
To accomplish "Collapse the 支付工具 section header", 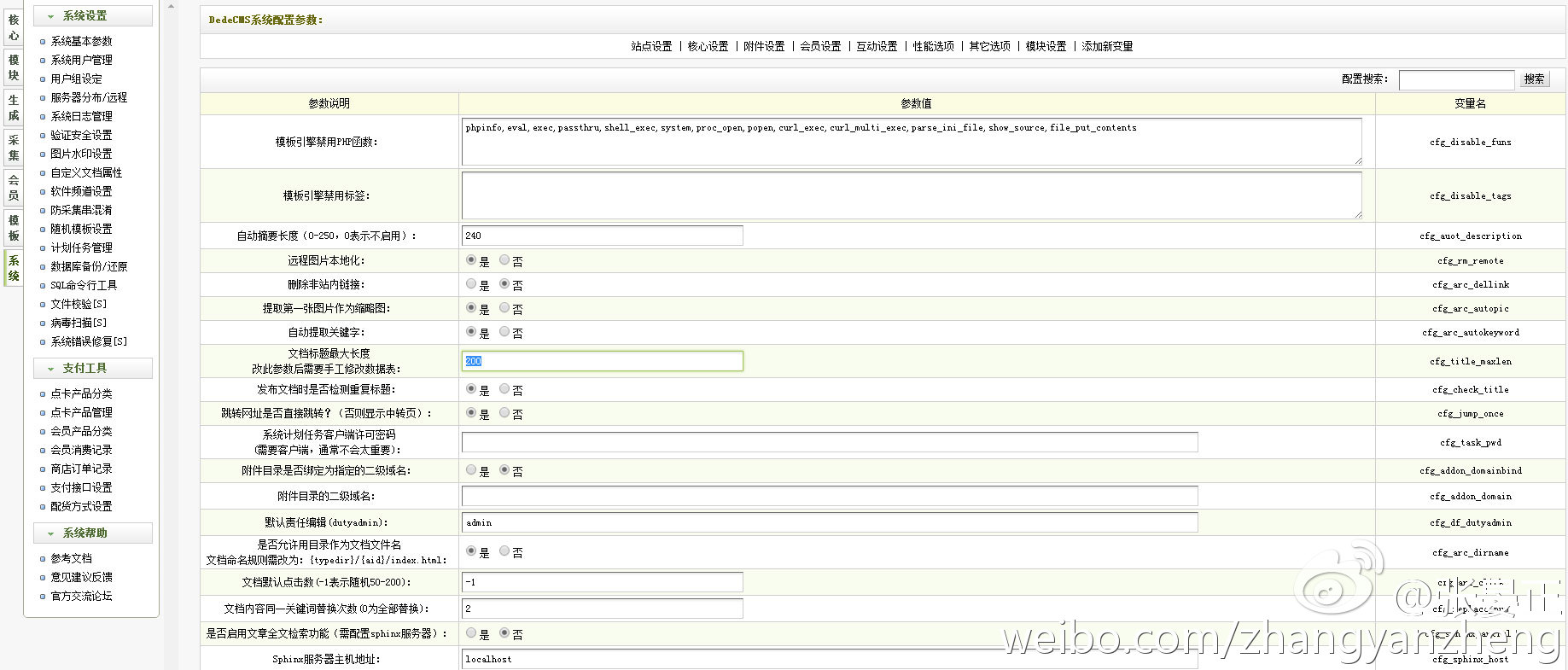I will click(x=92, y=368).
